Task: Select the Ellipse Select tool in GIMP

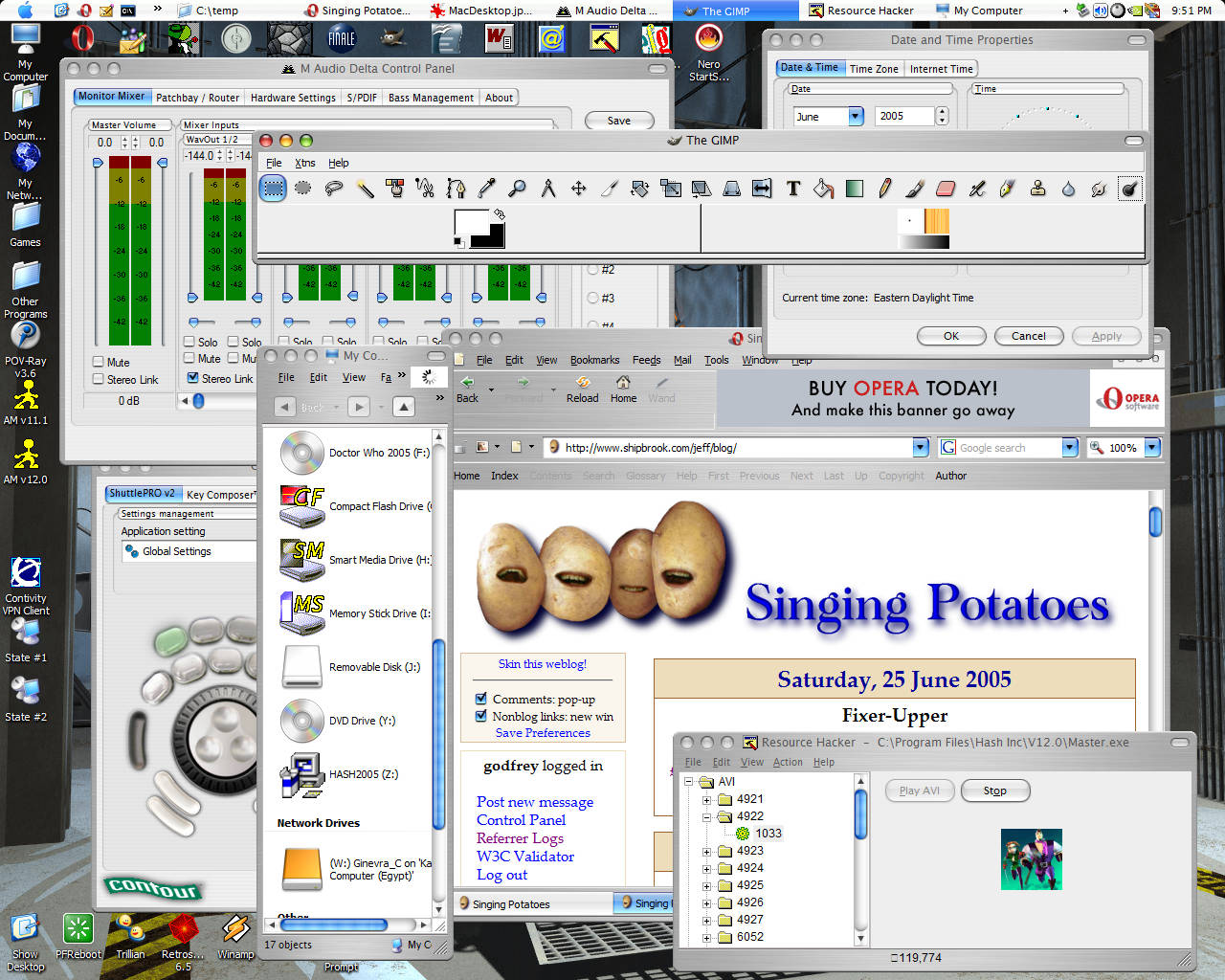Action: pyautogui.click(x=303, y=189)
